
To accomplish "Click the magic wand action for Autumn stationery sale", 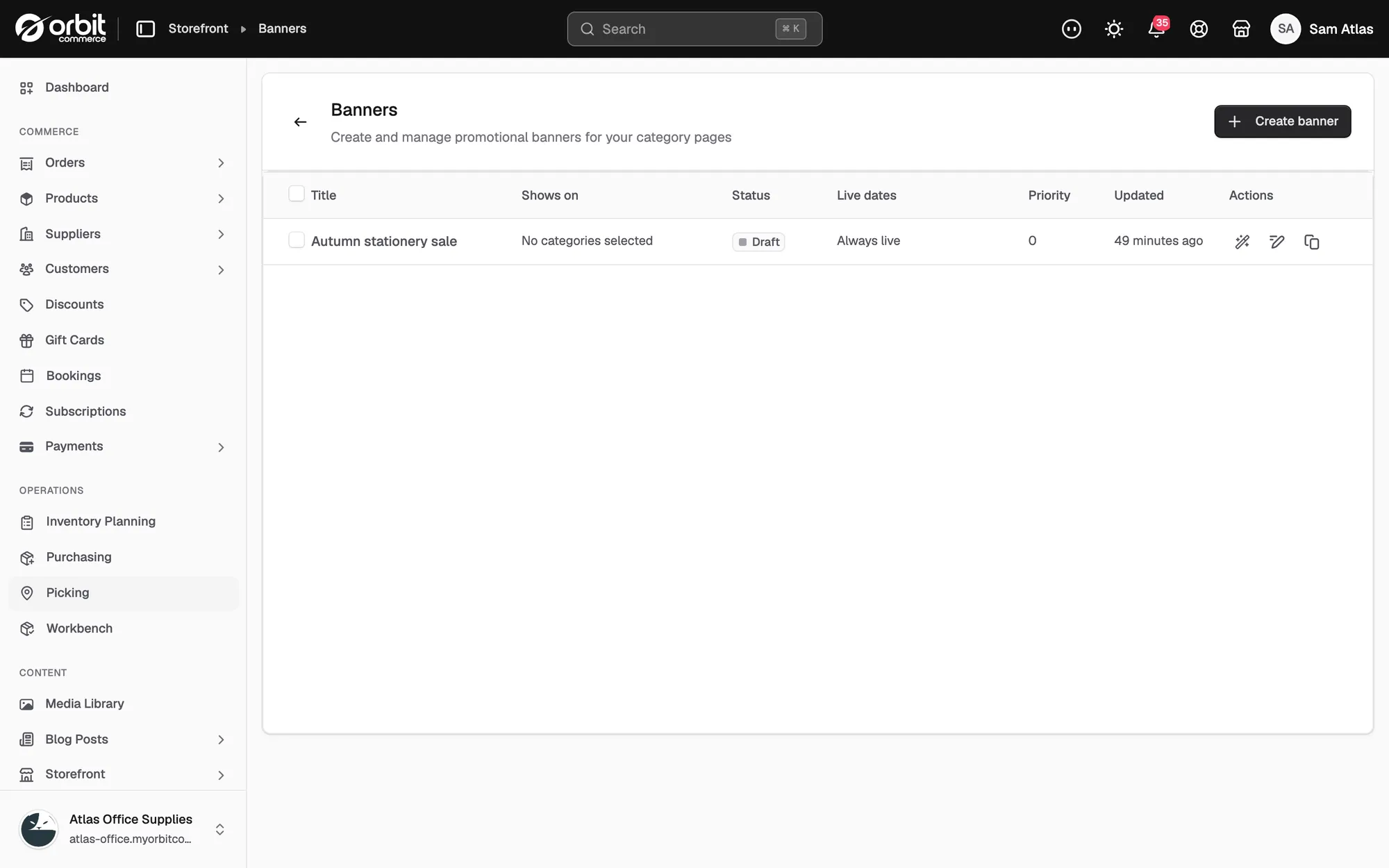I will point(1242,242).
